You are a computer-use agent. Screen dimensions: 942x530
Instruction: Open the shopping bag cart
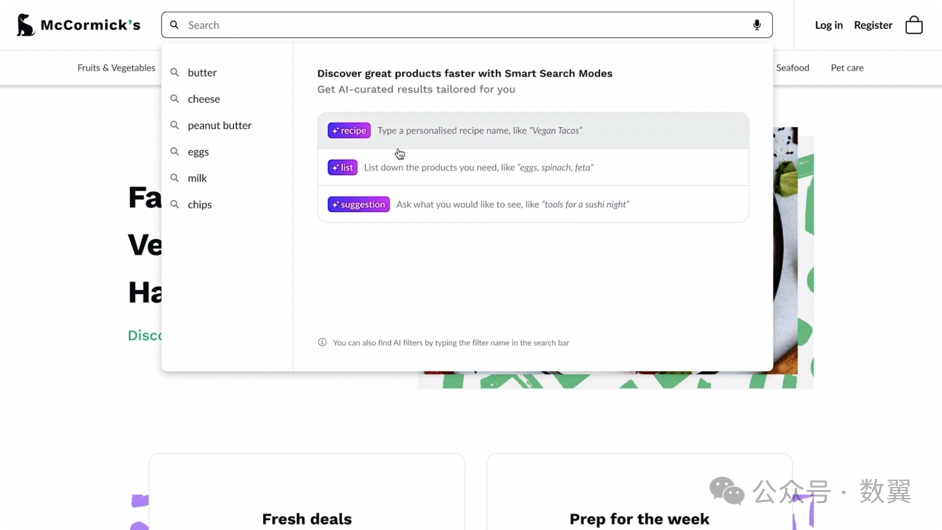pyautogui.click(x=914, y=25)
